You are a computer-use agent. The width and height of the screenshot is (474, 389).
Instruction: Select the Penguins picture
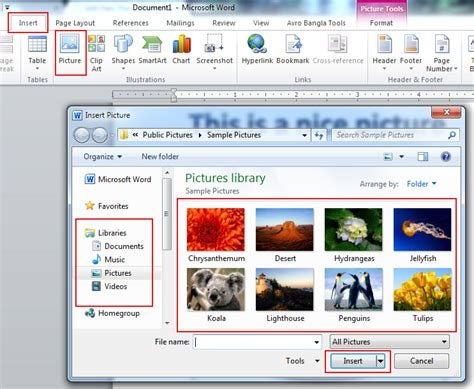(x=354, y=295)
